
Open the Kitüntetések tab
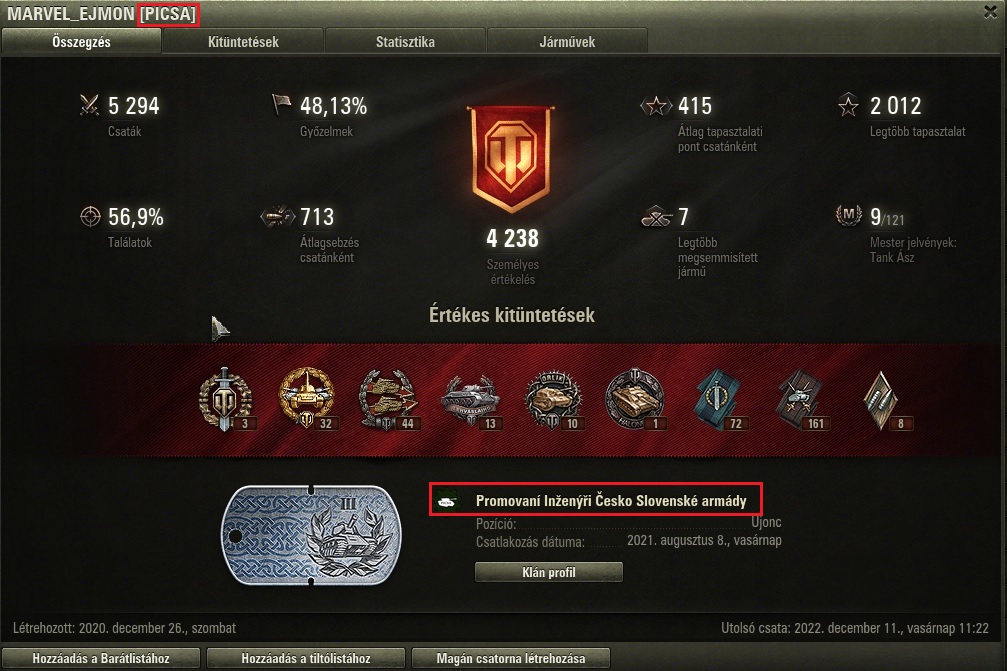tap(243, 42)
